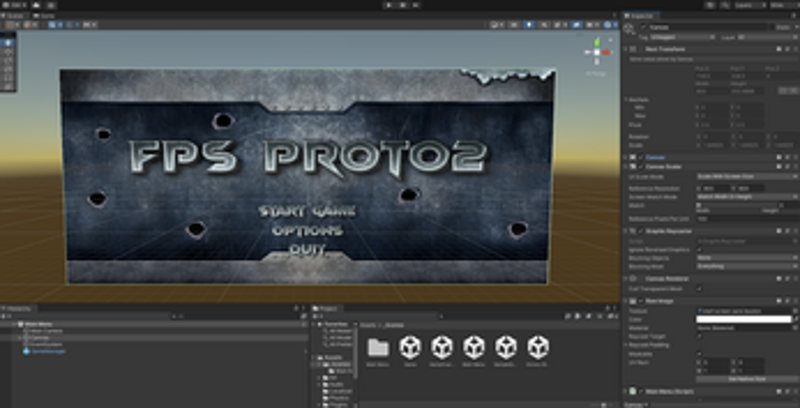
Task: Select the Transform tool in scene overlay
Action: 8,86
